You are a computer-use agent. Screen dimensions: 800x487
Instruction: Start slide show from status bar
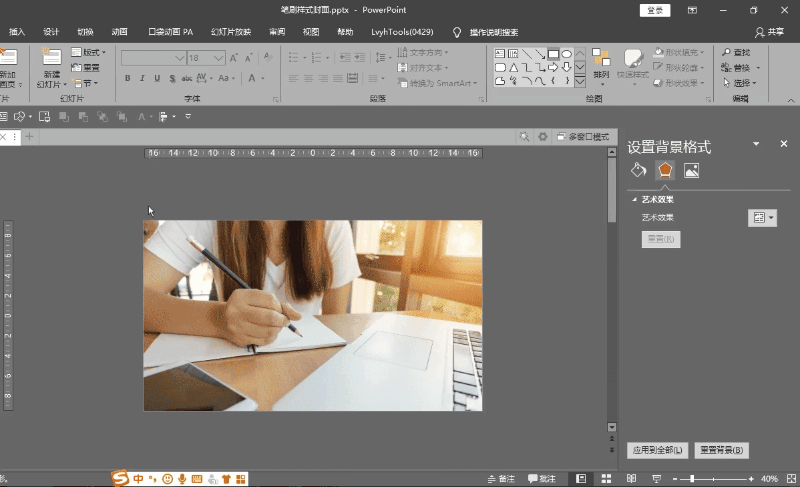click(656, 478)
